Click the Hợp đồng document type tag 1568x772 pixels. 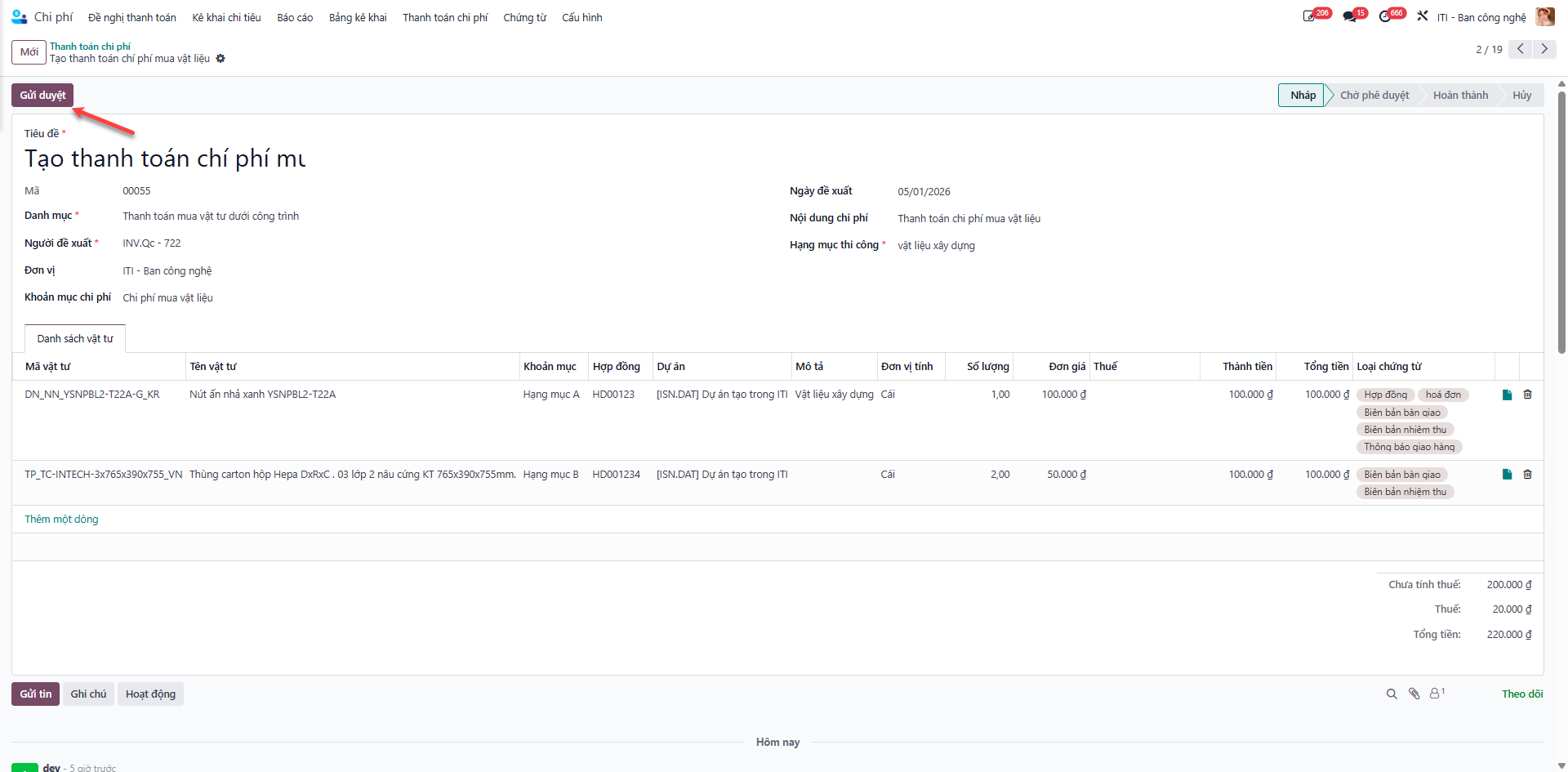click(x=1386, y=395)
